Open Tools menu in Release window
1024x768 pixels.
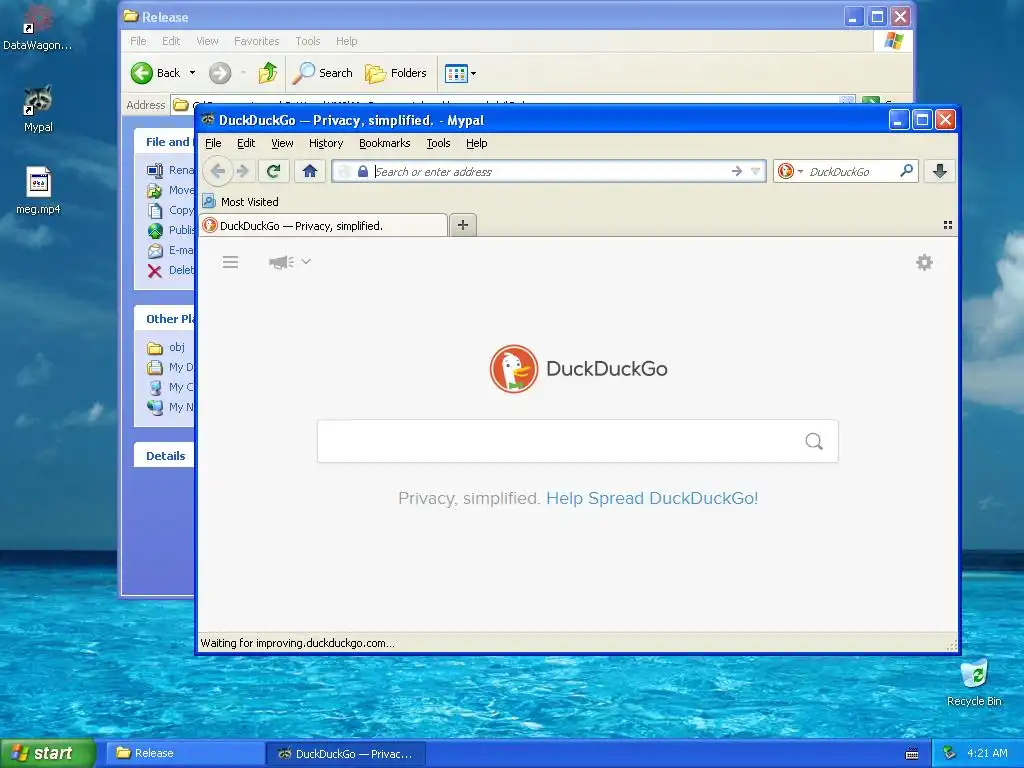pyautogui.click(x=308, y=41)
